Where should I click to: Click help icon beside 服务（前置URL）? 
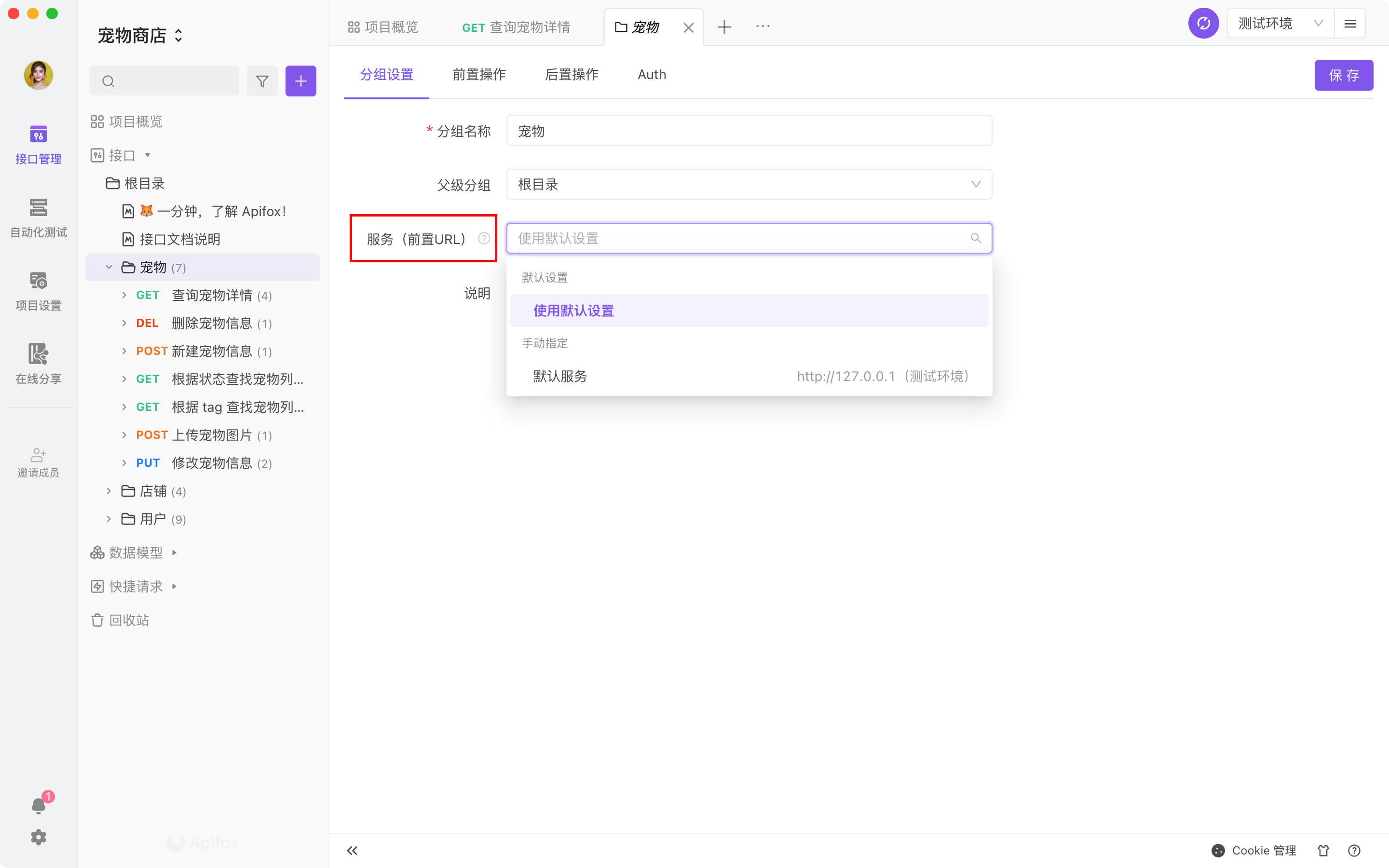484,238
